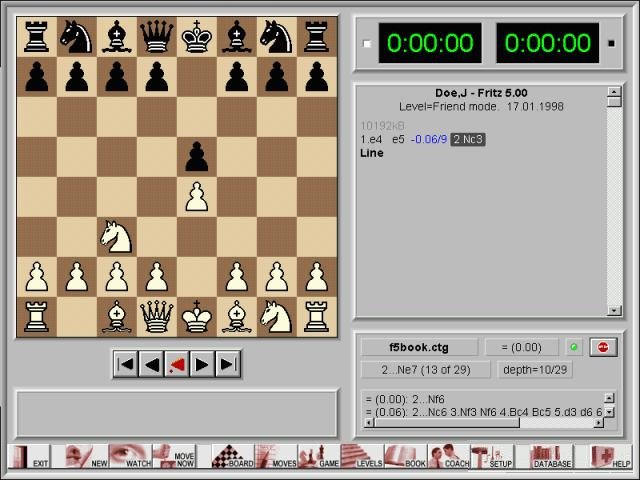This screenshot has height=480, width=640.
Task: Click the red take-back arrow button
Action: coord(177,364)
